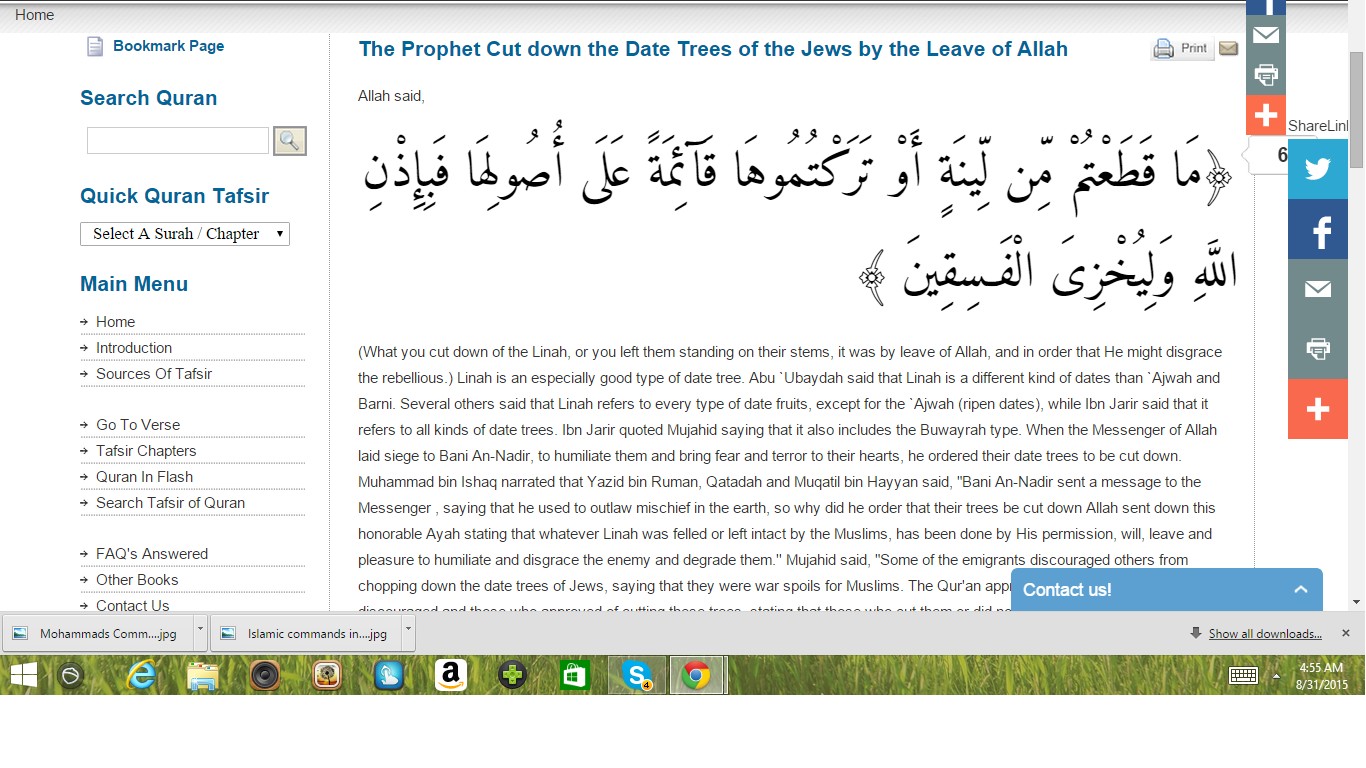1366x768 pixels.
Task: Click the Bookmark Page document icon
Action: pos(95,46)
